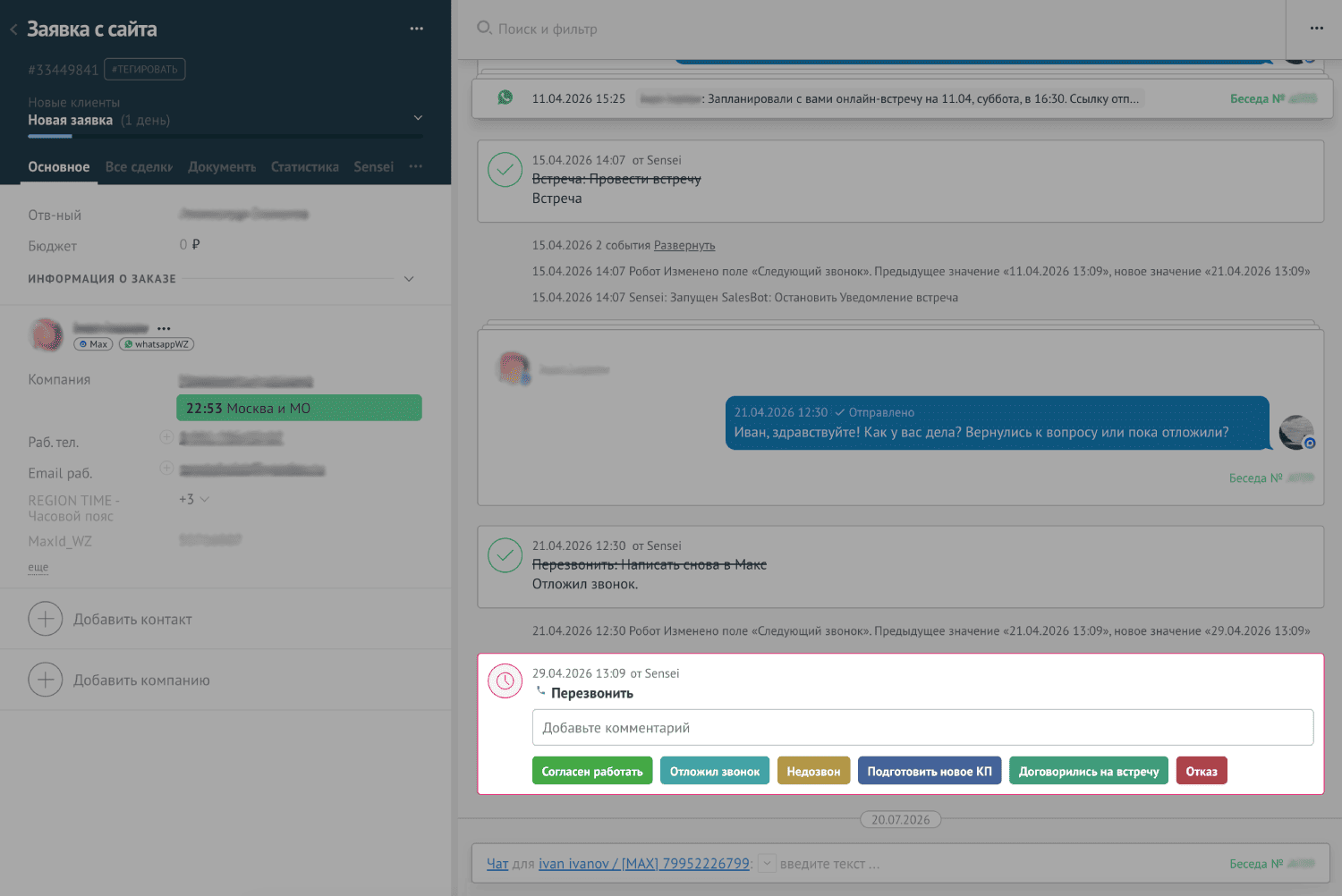The width and height of the screenshot is (1342, 896).
Task: Click the clock icon of the Перезвонить task
Action: click(505, 681)
